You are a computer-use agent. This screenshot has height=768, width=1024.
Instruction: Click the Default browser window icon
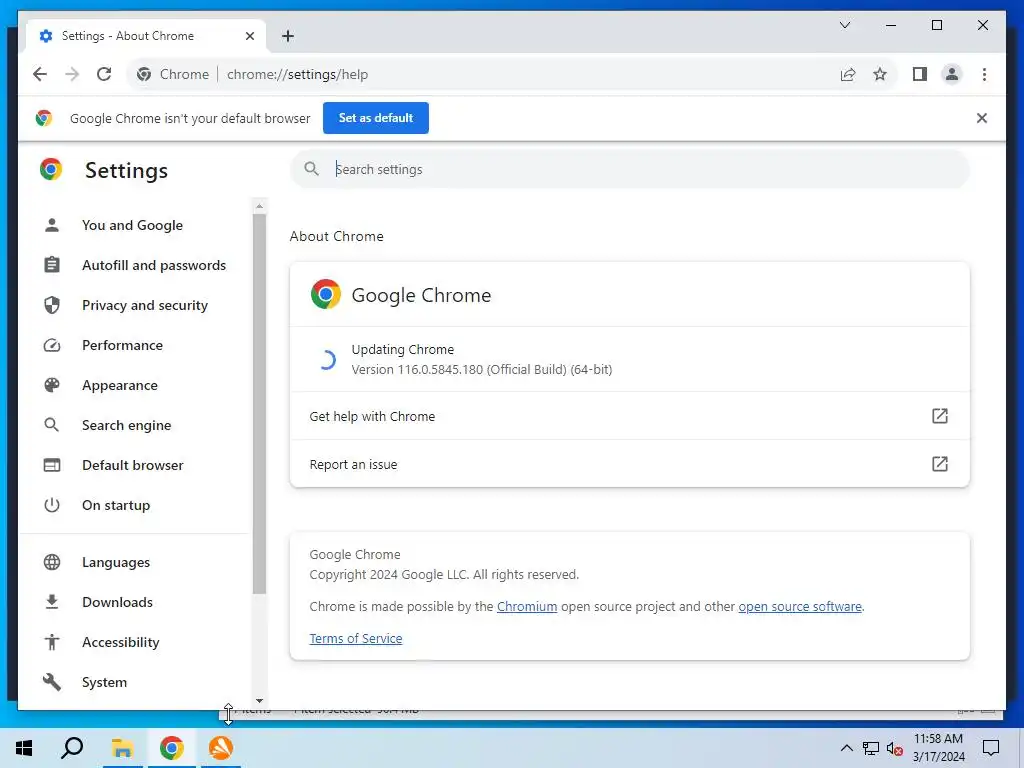click(52, 465)
